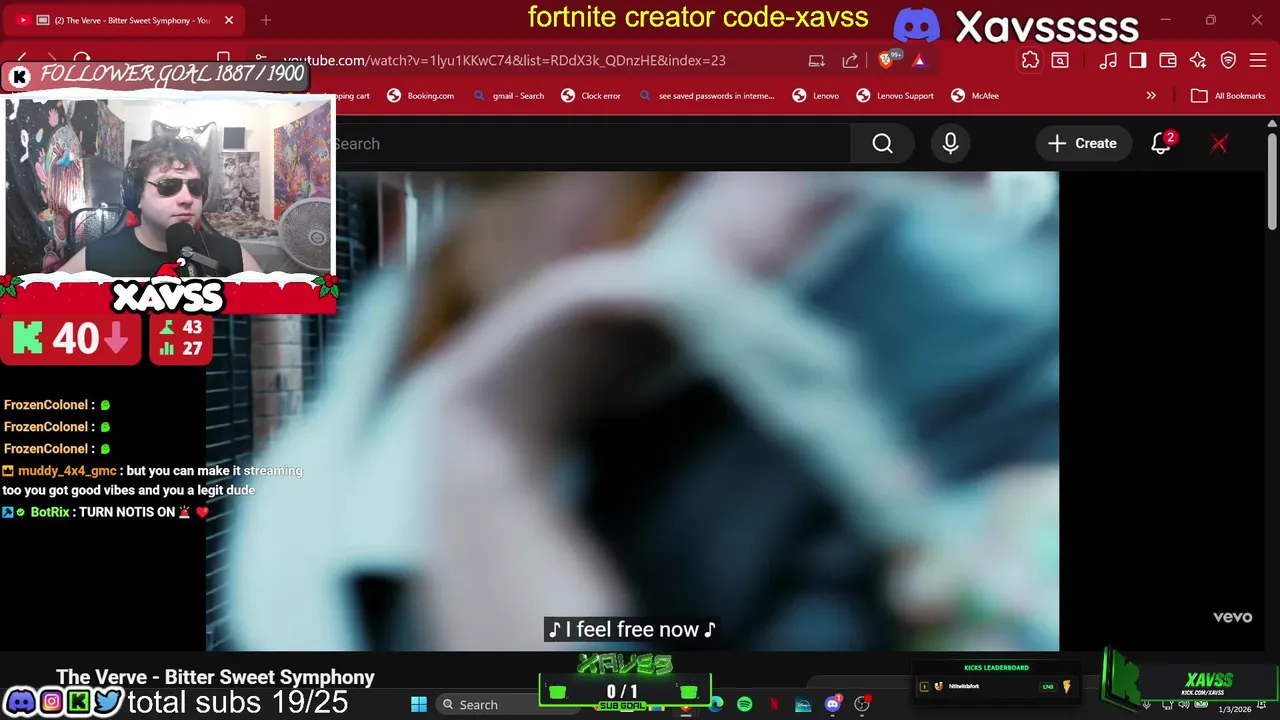Screen dimensions: 1280x720
Task: Open the Clock error bookmark
Action: click(x=590, y=96)
